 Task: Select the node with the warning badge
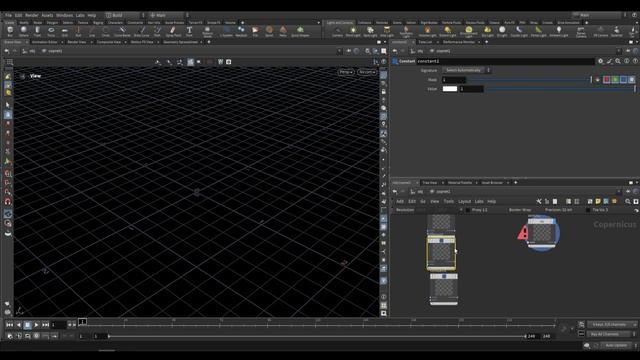(542, 232)
